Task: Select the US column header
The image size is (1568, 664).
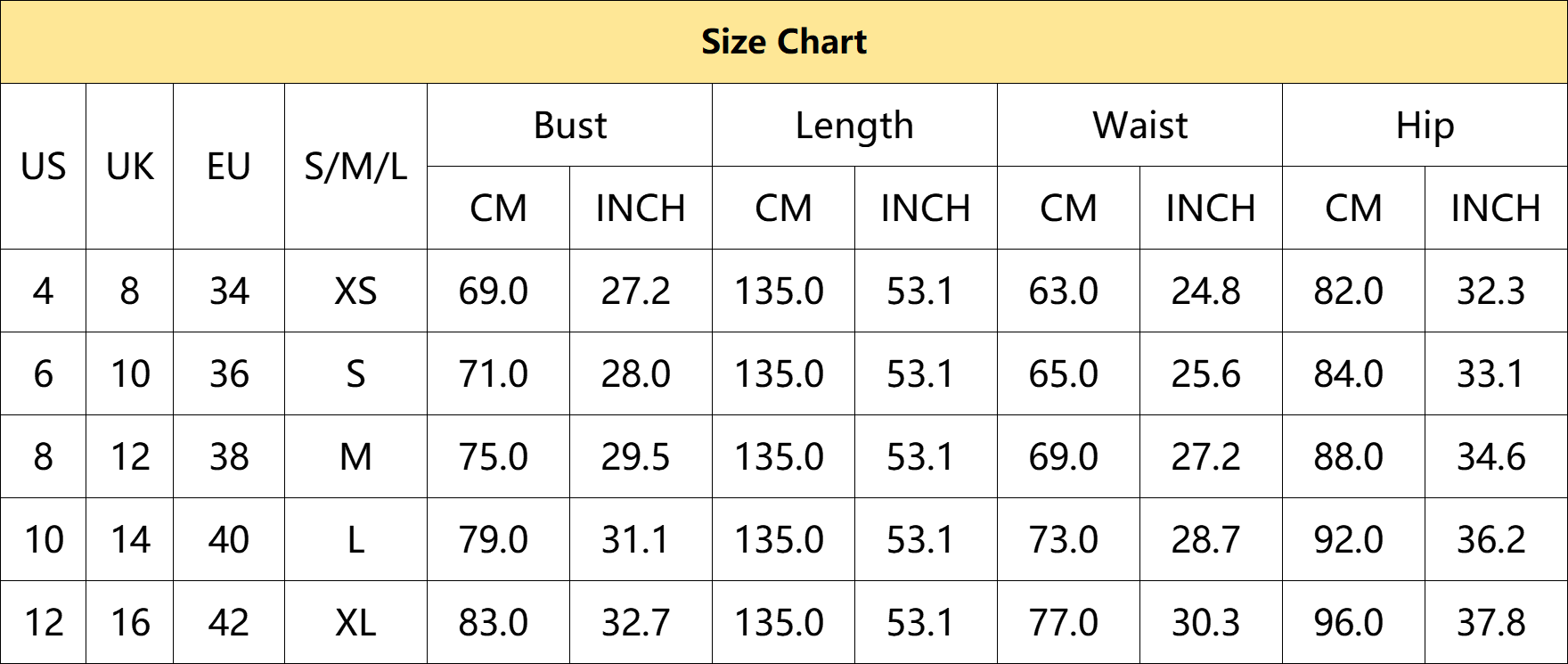Action: (43, 167)
